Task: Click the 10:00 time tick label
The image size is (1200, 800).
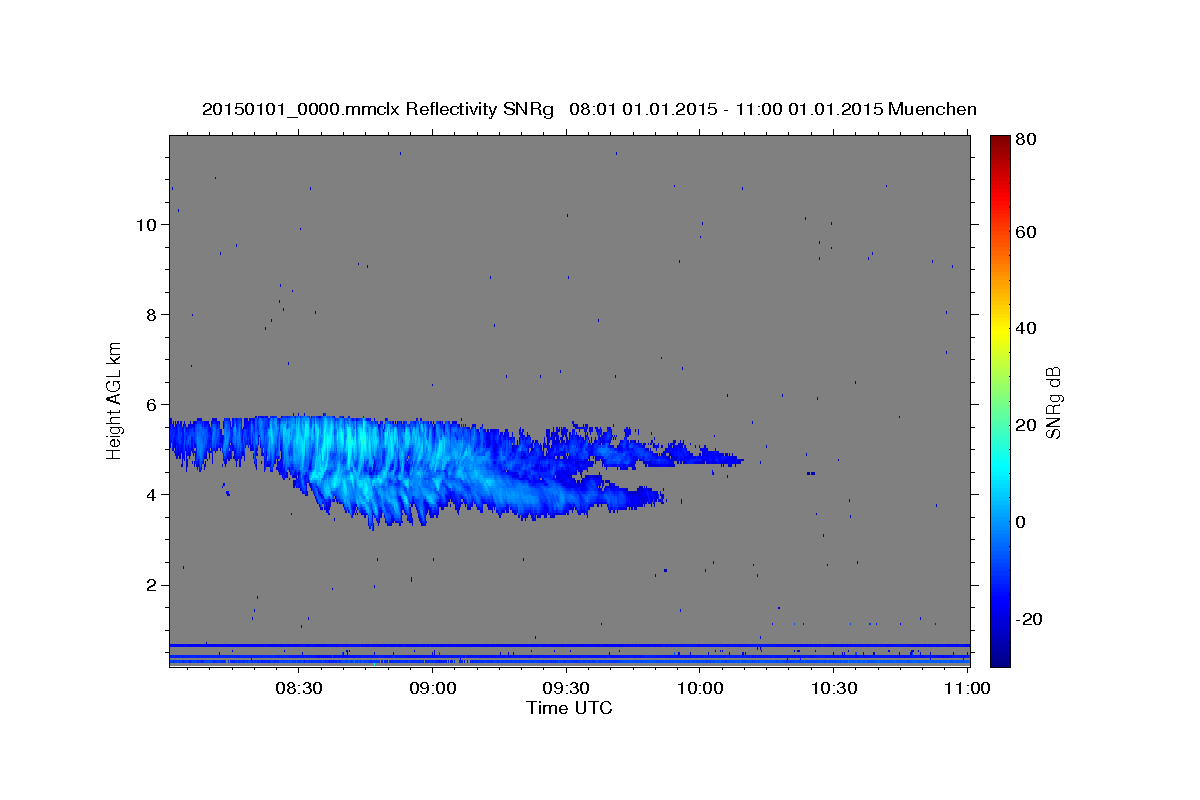Action: [x=700, y=688]
